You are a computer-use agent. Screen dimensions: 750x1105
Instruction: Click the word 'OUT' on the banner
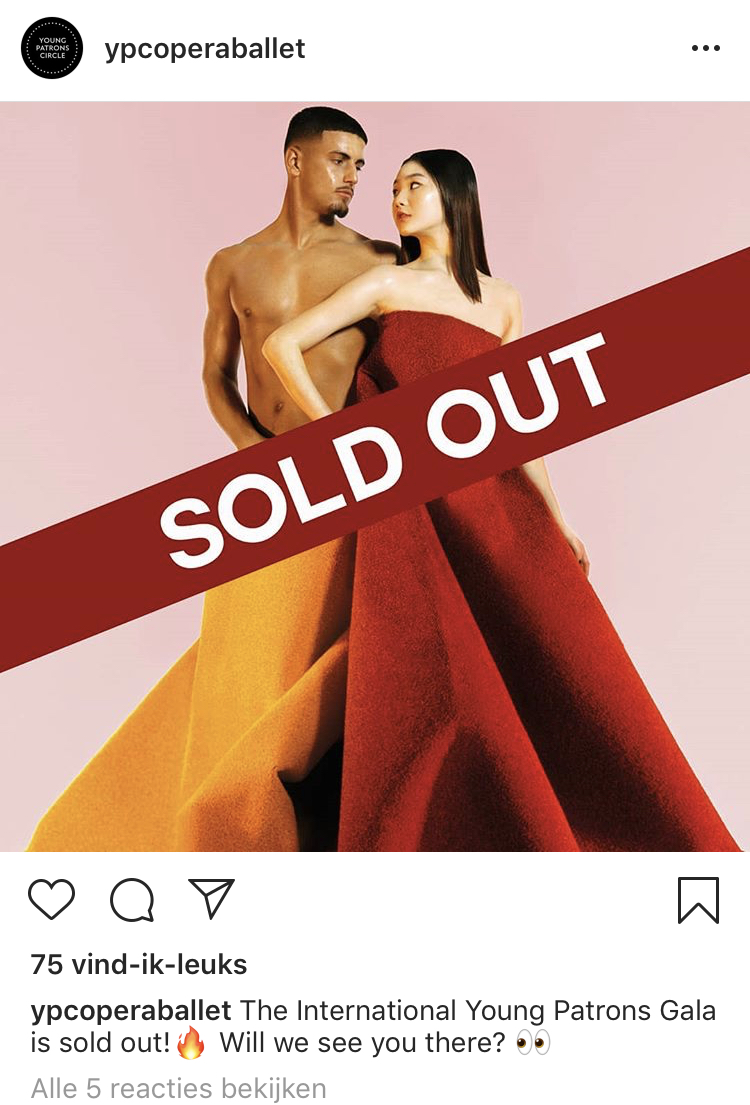[517, 394]
